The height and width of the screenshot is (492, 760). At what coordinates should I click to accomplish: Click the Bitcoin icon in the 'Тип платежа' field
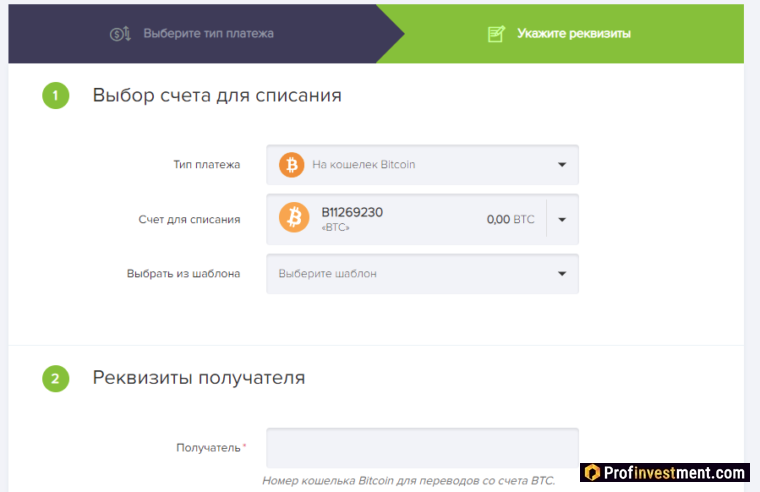[291, 165]
